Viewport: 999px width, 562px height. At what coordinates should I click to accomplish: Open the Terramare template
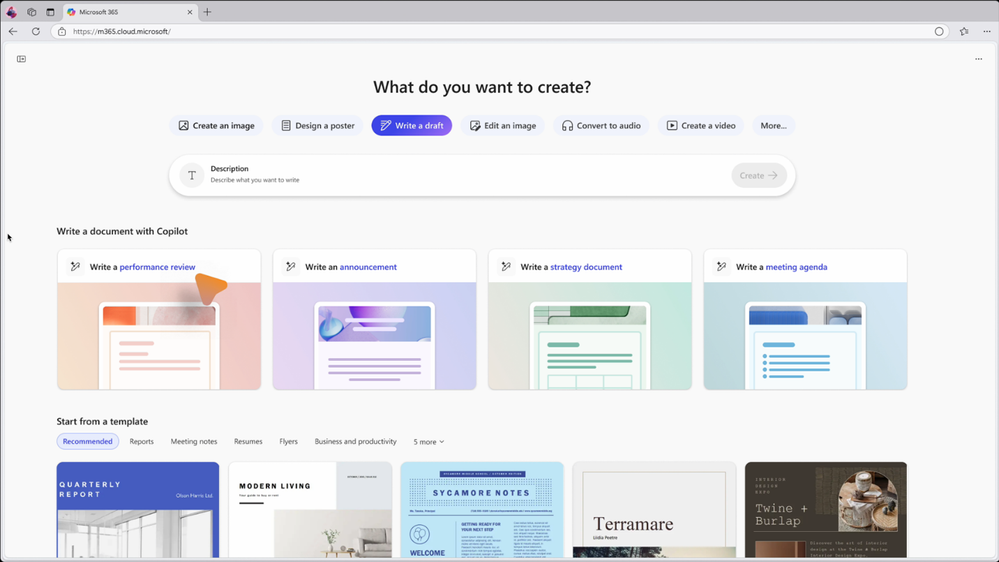[x=654, y=510]
